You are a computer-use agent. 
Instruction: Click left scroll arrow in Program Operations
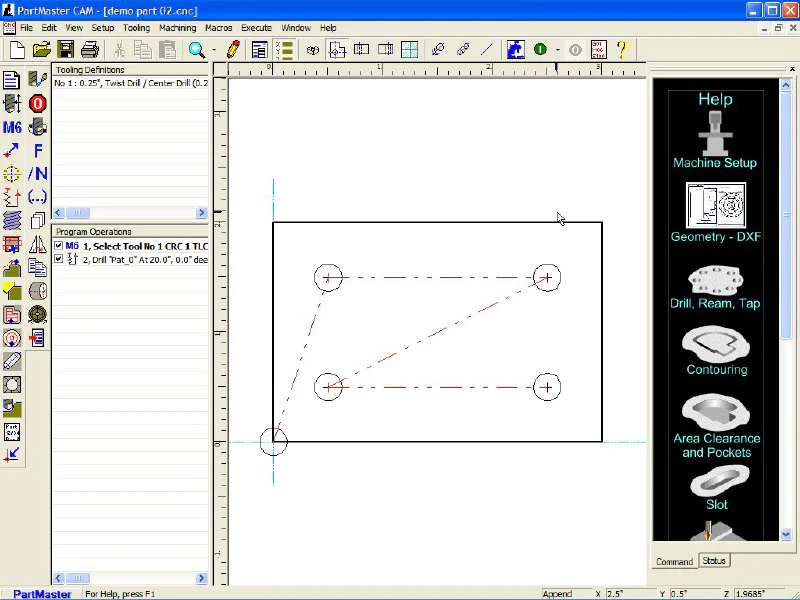(x=59, y=578)
